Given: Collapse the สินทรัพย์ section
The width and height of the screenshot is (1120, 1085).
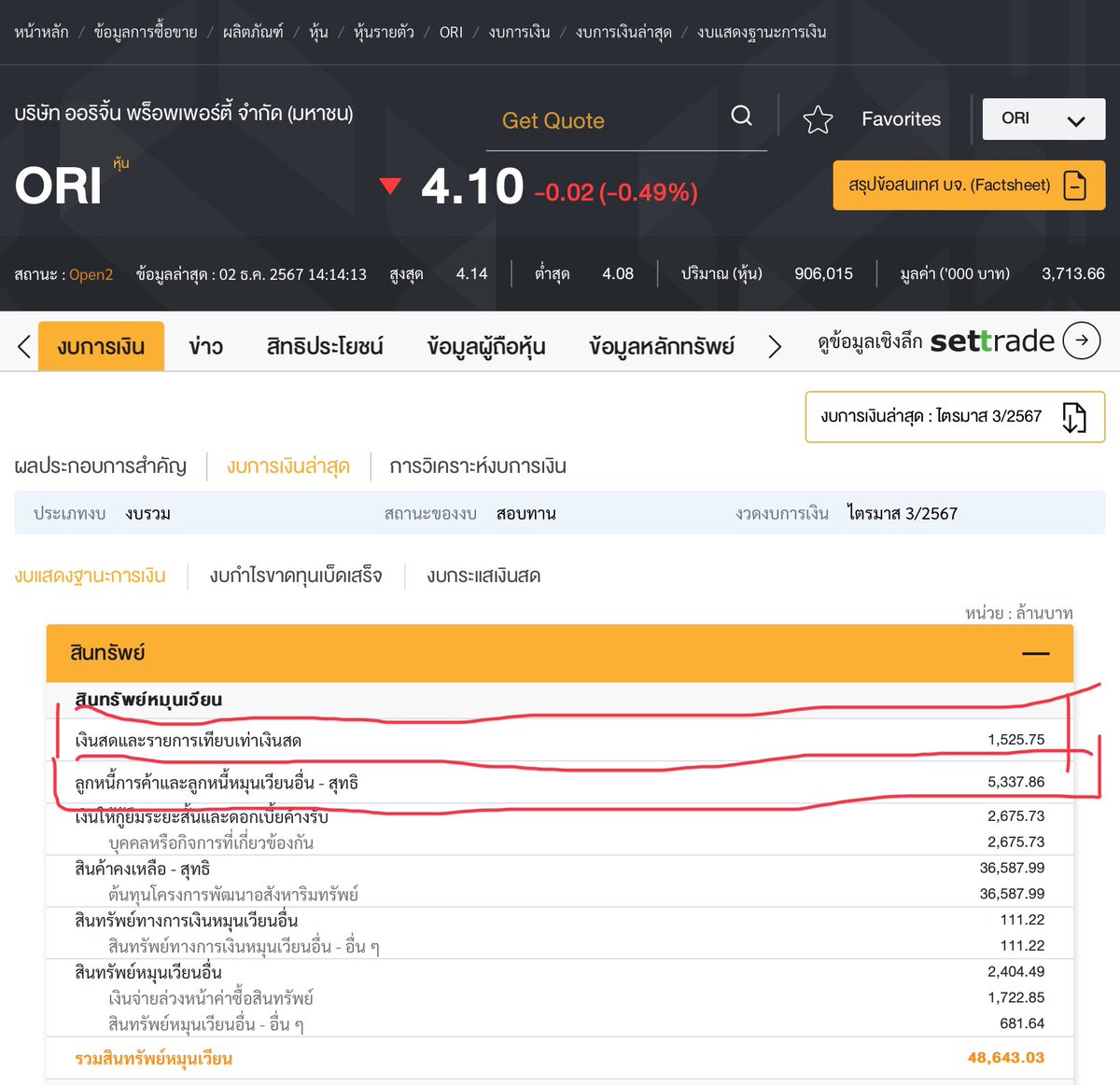Looking at the screenshot, I should [1036, 653].
